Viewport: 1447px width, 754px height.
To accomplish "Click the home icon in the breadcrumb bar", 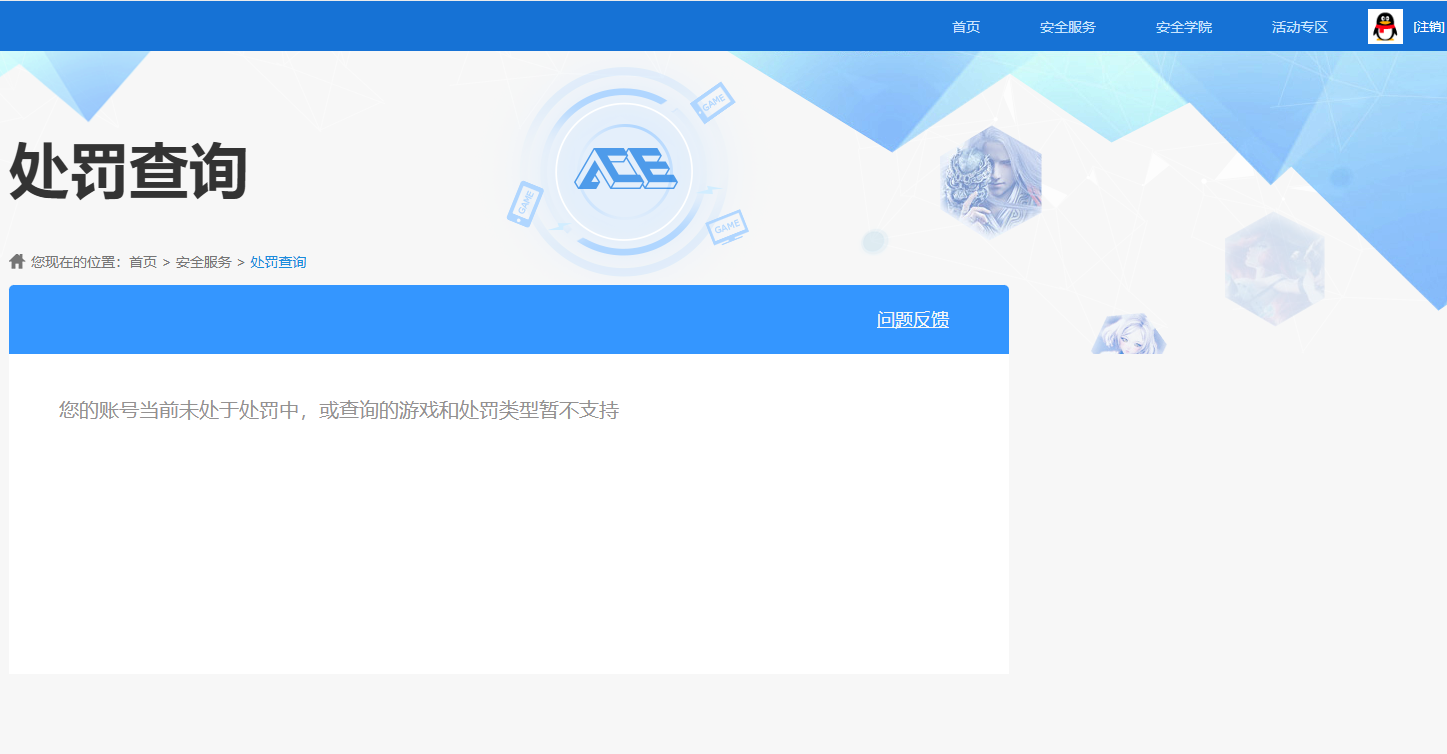I will pos(16,261).
